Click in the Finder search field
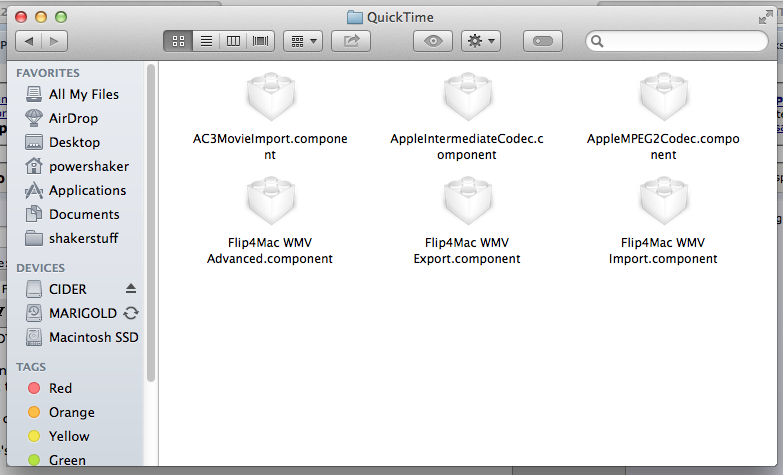 [677, 41]
